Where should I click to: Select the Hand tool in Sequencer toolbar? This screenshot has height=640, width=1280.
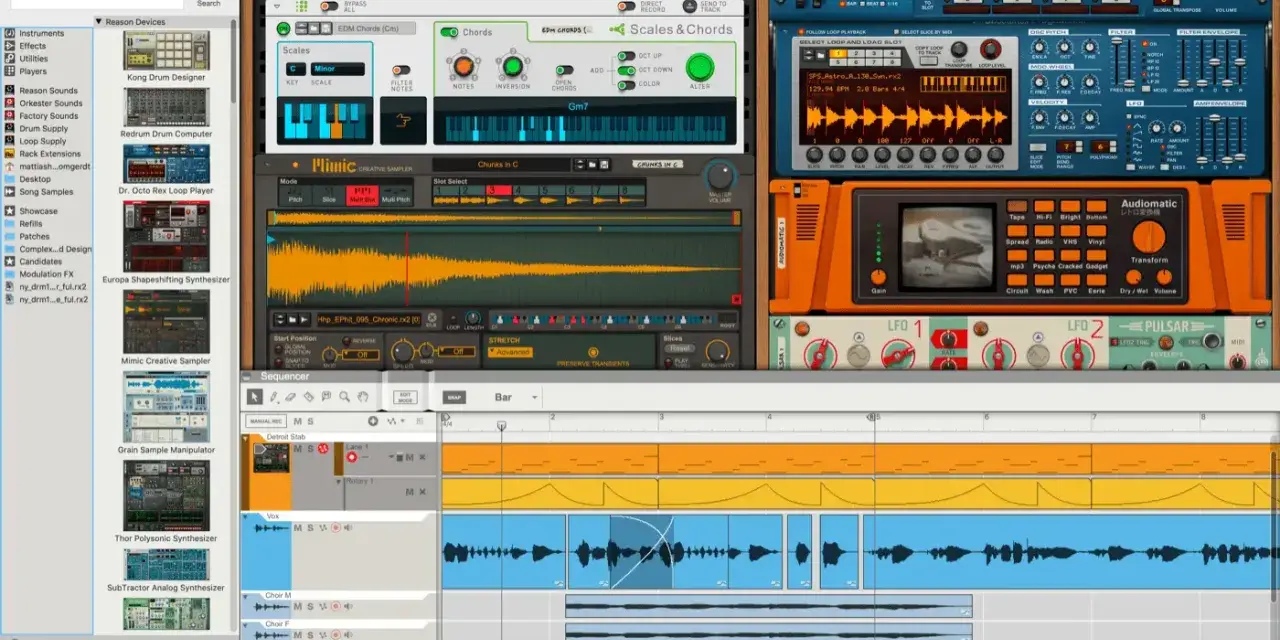(x=363, y=397)
